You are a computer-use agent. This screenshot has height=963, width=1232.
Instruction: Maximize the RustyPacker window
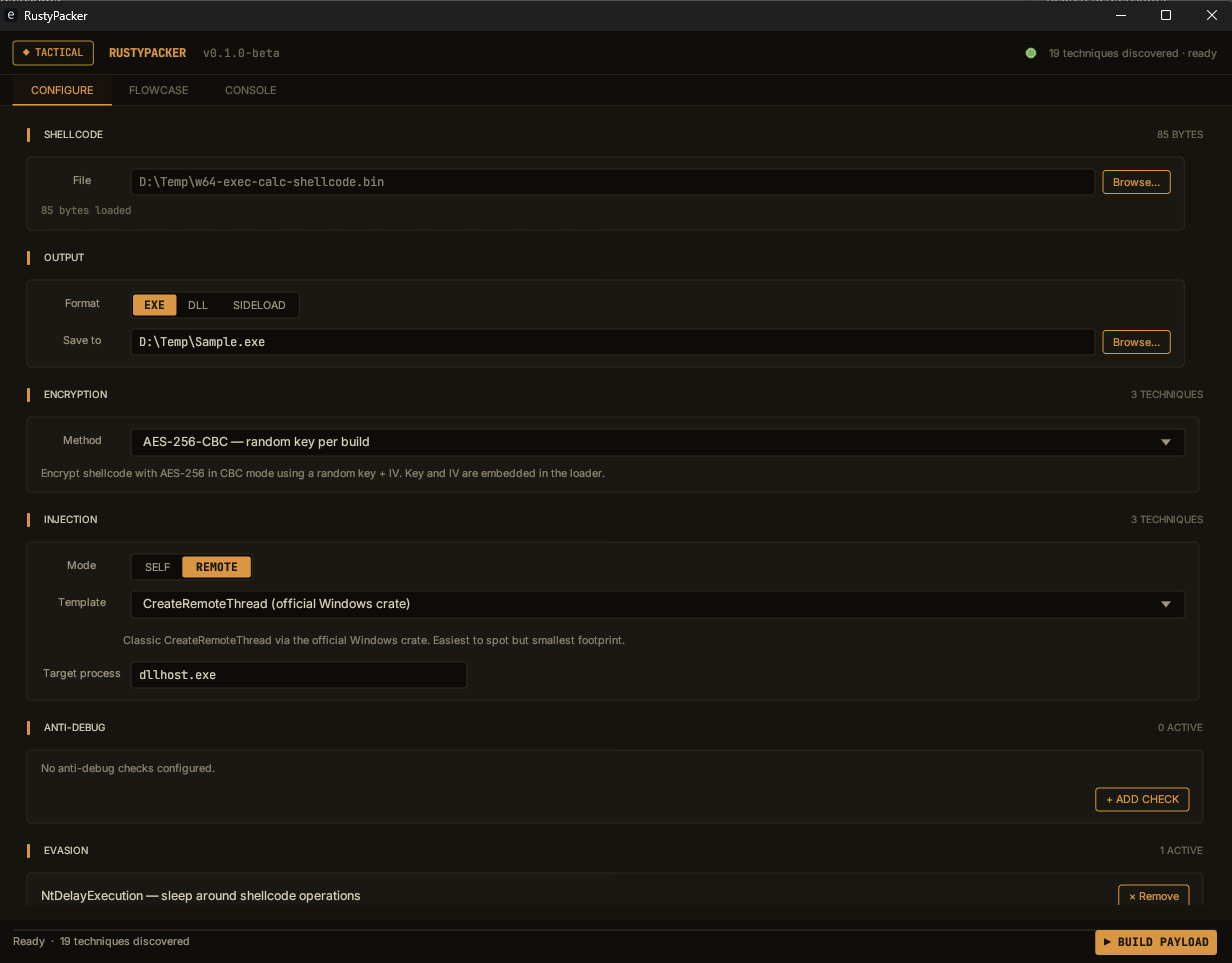(1165, 15)
